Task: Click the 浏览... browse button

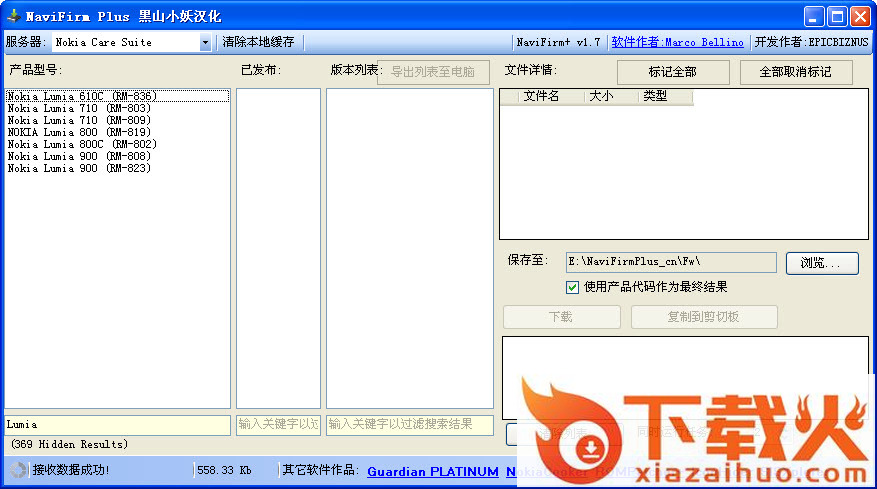Action: click(822, 263)
